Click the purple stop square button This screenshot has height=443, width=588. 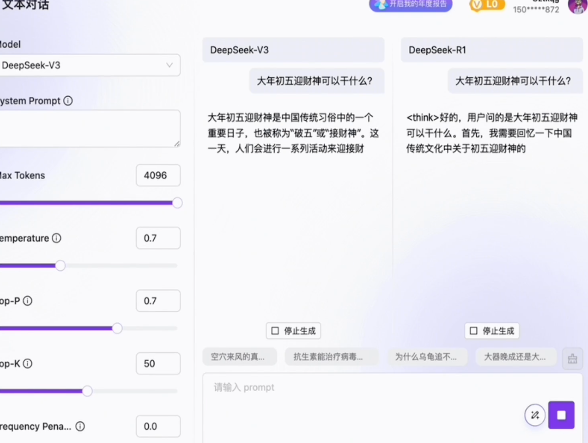click(x=561, y=415)
